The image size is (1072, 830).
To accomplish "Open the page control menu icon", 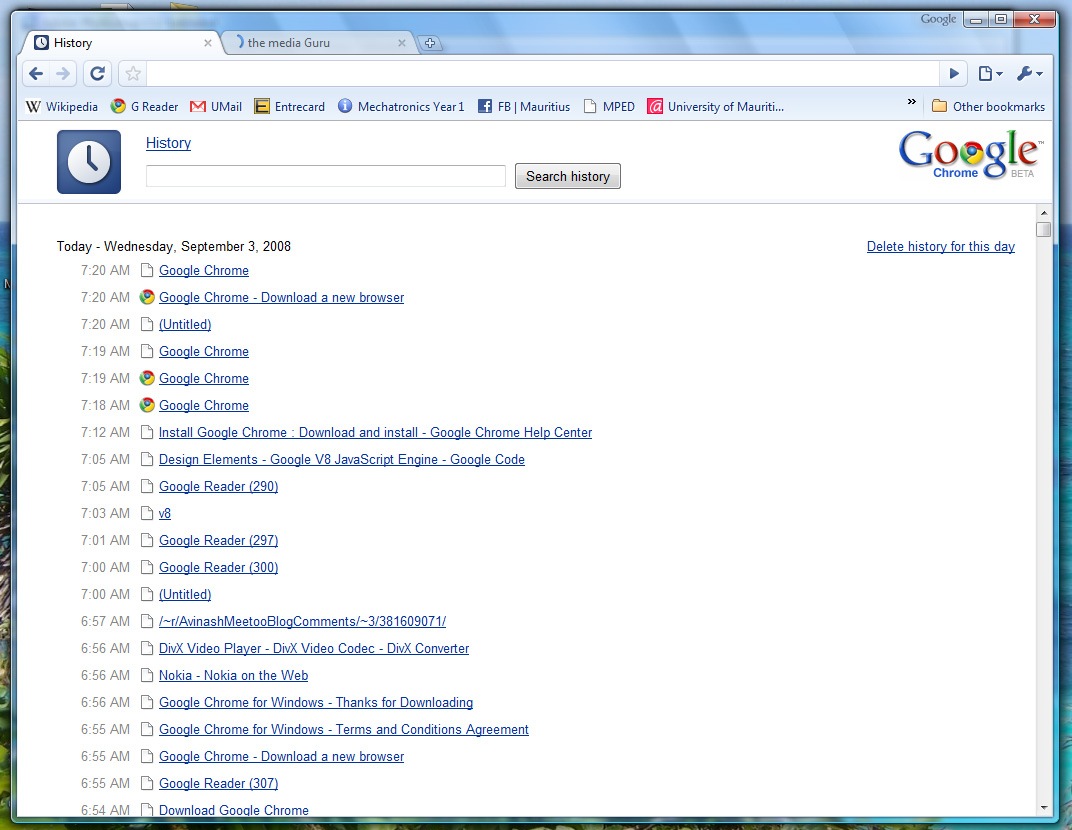I will pyautogui.click(x=990, y=74).
